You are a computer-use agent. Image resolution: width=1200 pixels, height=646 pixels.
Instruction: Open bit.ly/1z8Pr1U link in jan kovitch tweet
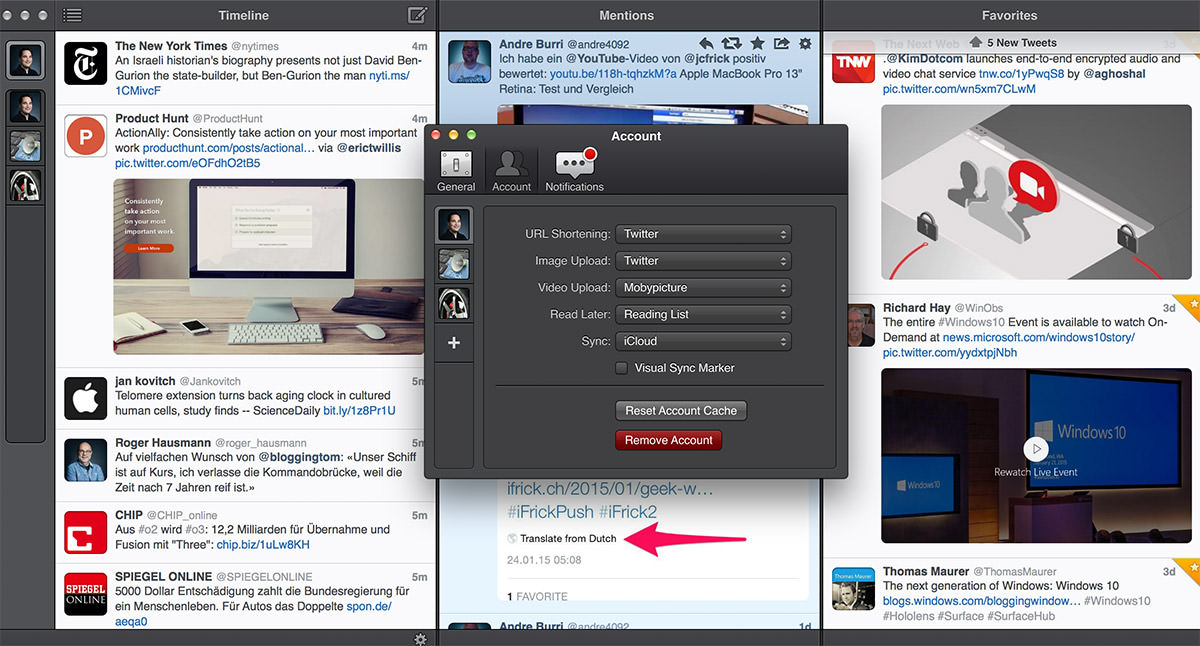point(359,410)
